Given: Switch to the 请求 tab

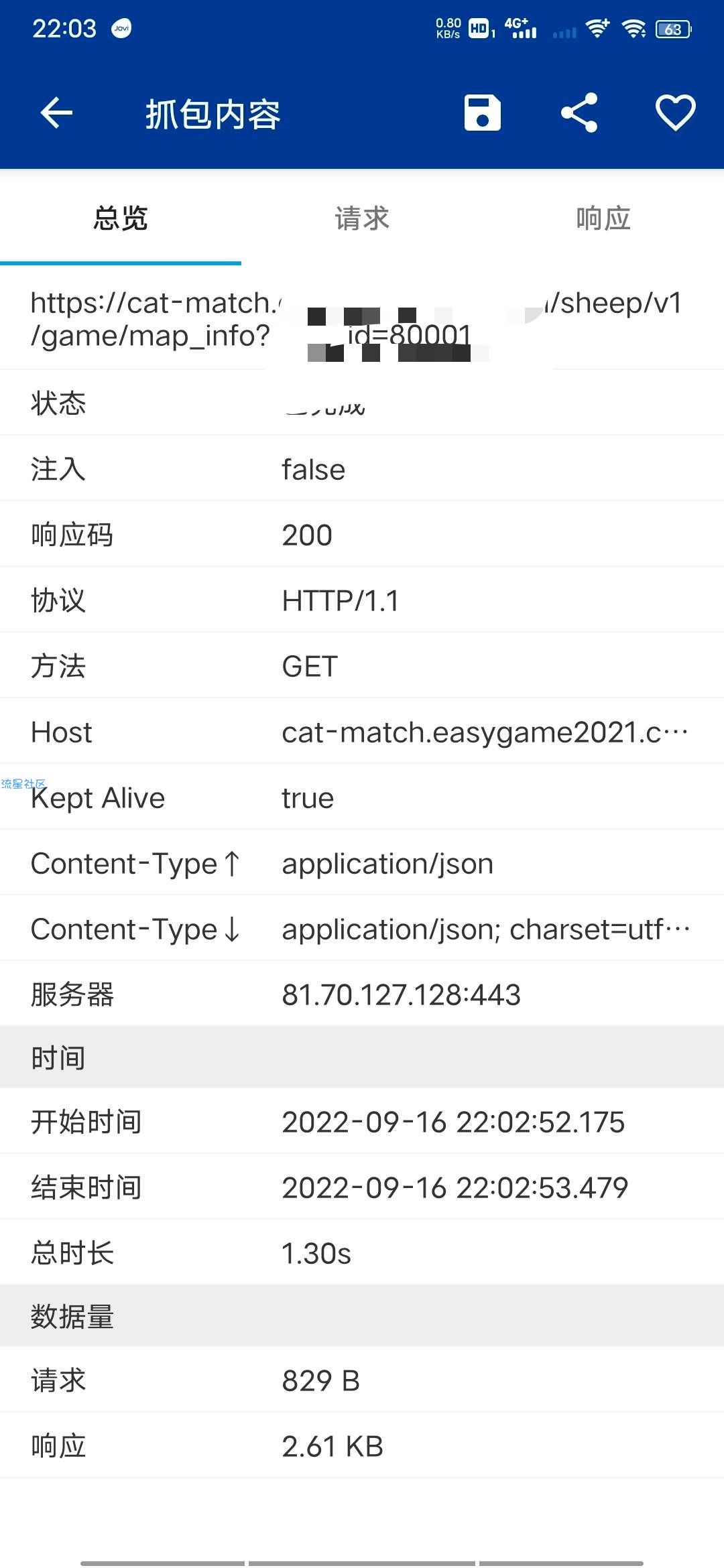Looking at the screenshot, I should pyautogui.click(x=362, y=218).
